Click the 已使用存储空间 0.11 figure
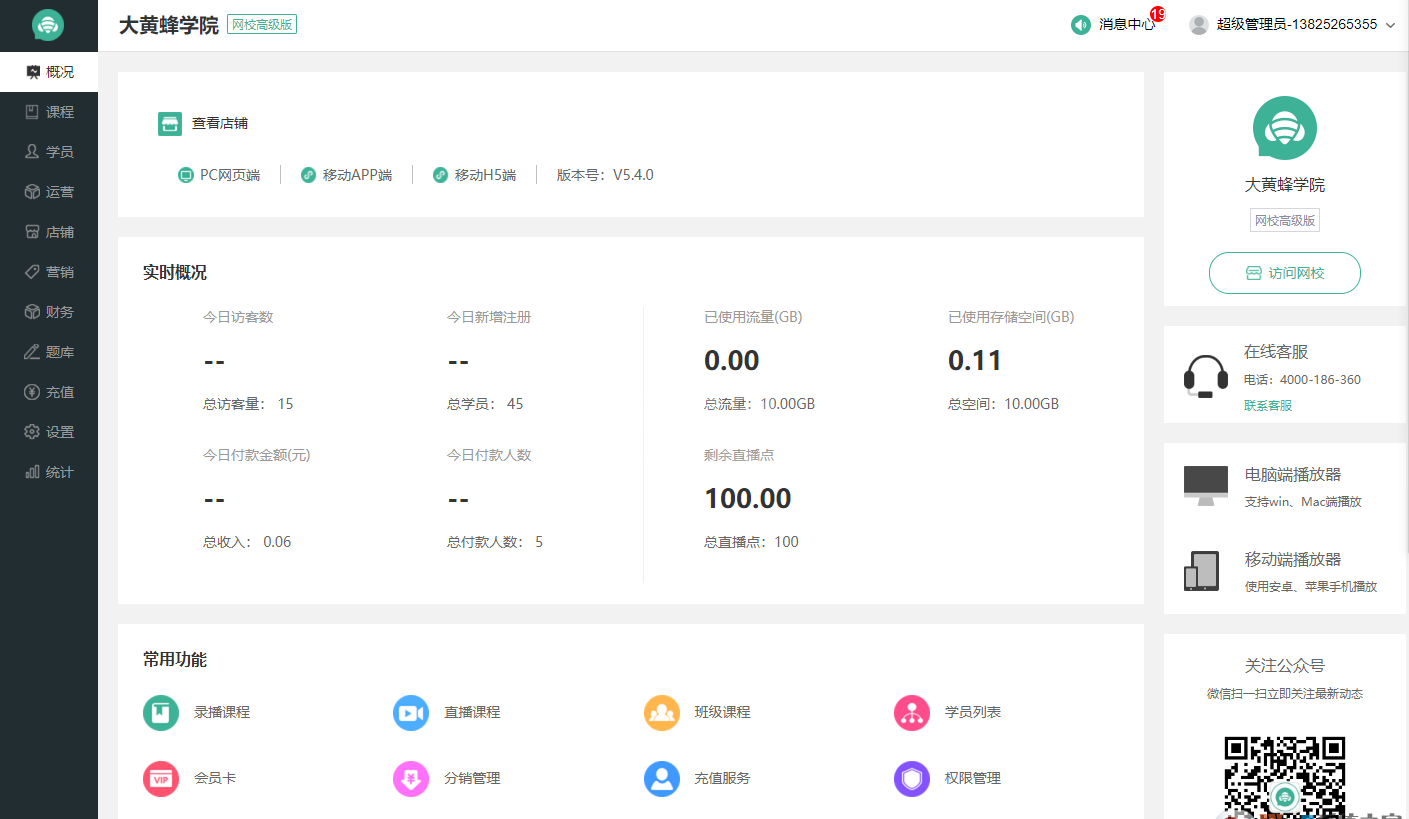 (x=975, y=360)
